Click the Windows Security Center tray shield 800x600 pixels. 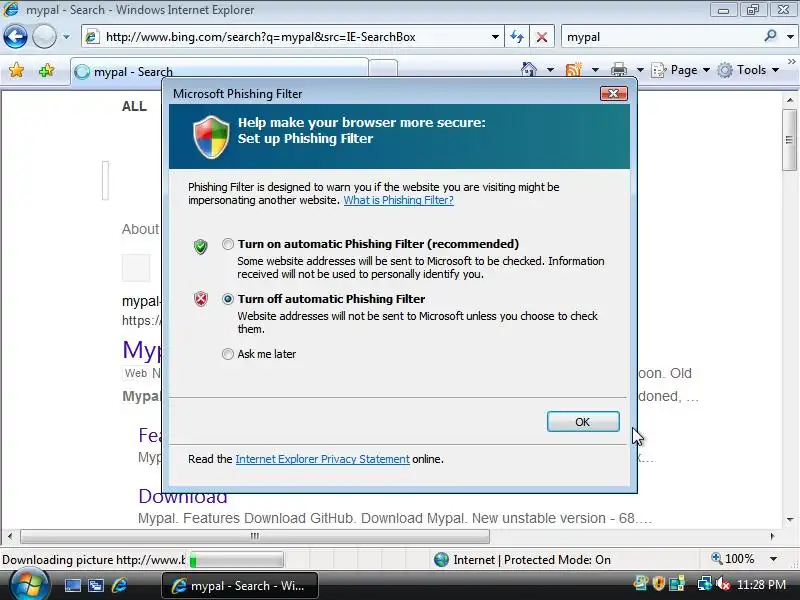[659, 583]
